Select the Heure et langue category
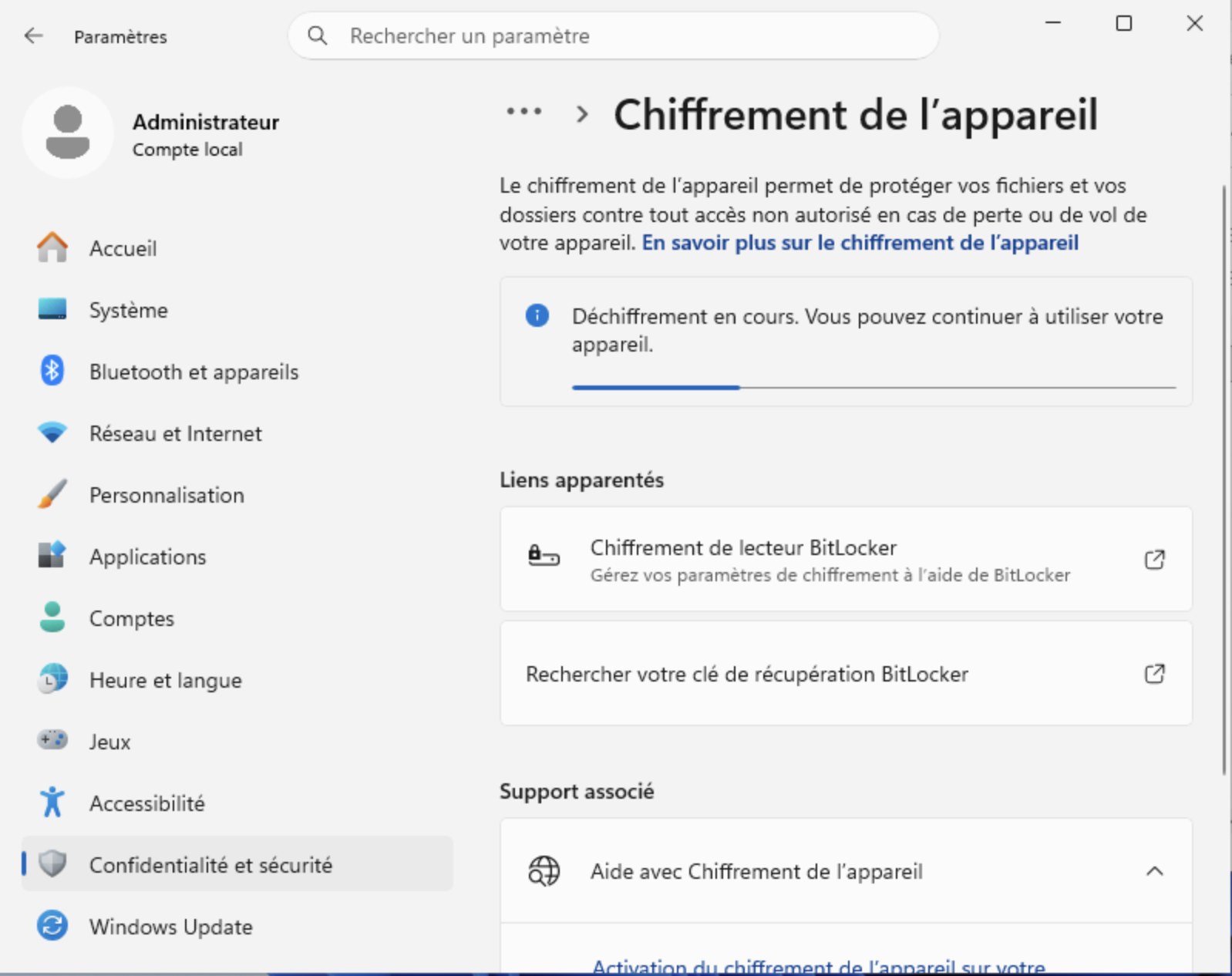 (x=237, y=680)
